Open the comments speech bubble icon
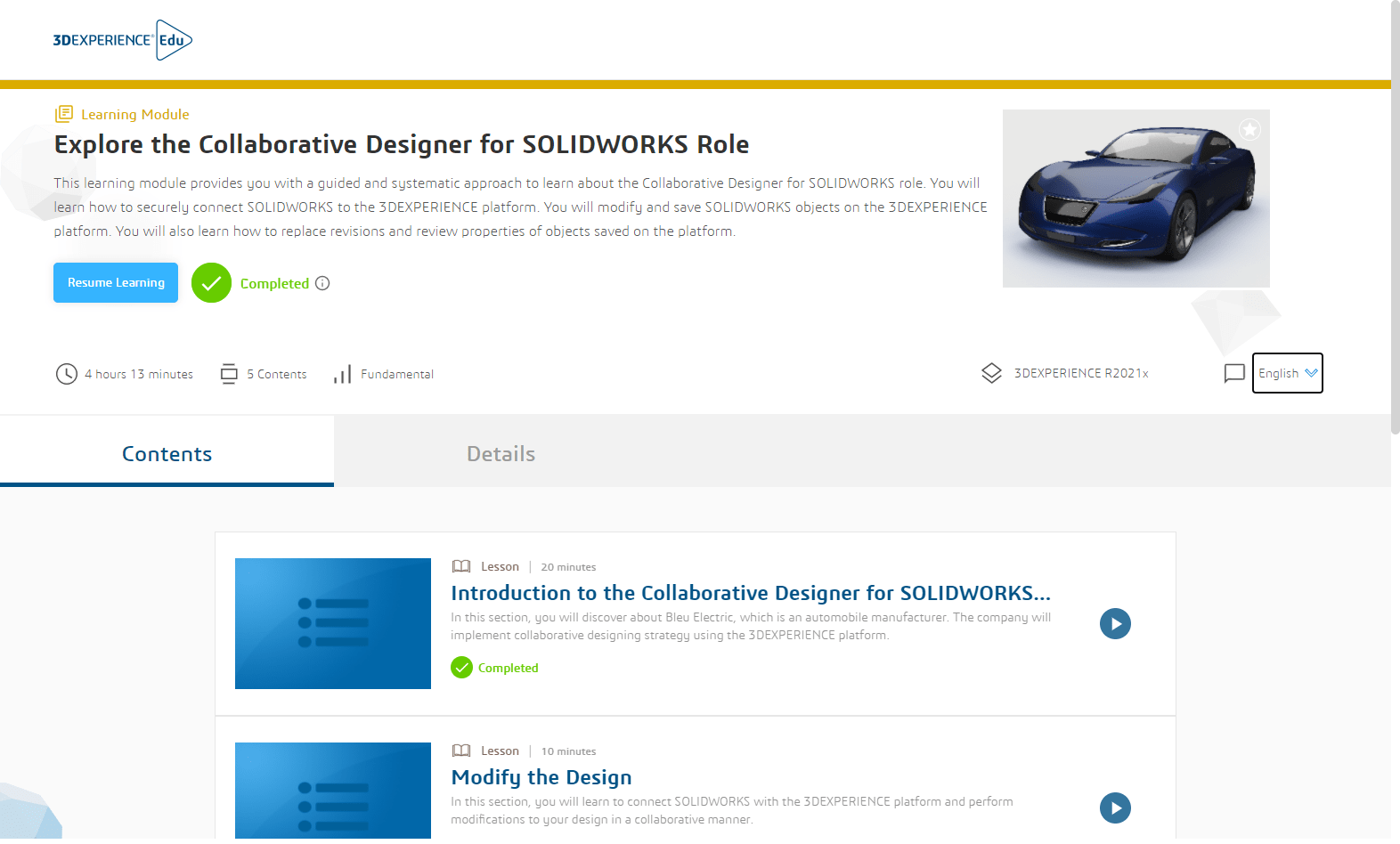1400x844 pixels. tap(1233, 373)
